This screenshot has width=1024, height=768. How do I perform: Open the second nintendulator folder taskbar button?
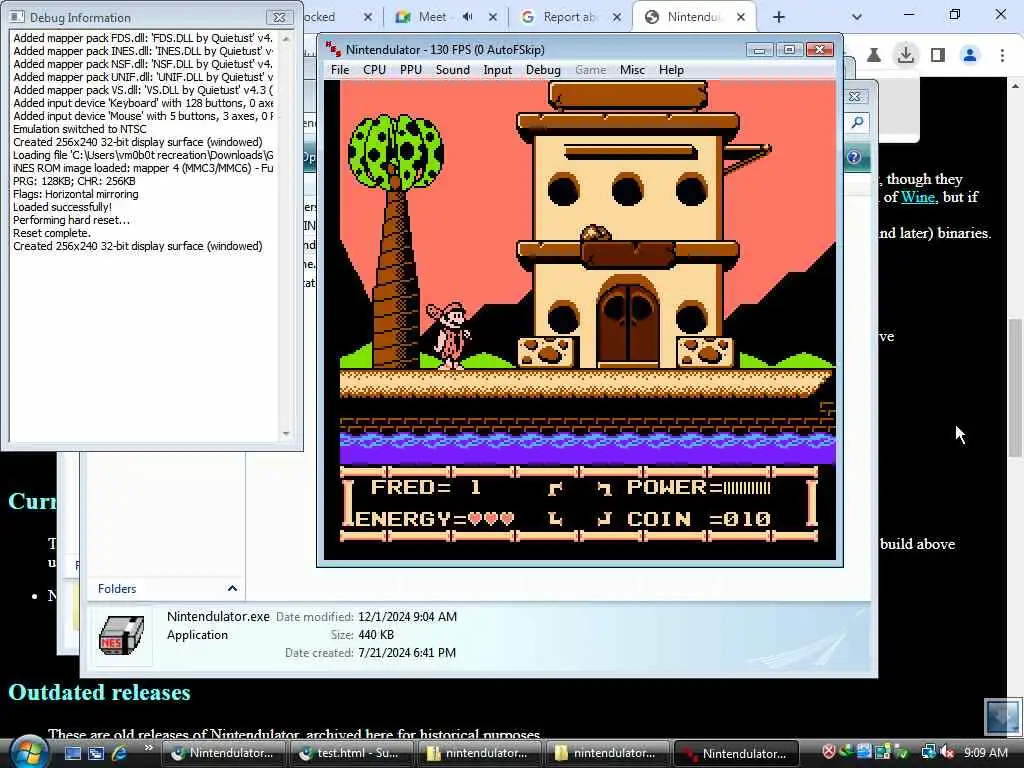(607, 753)
